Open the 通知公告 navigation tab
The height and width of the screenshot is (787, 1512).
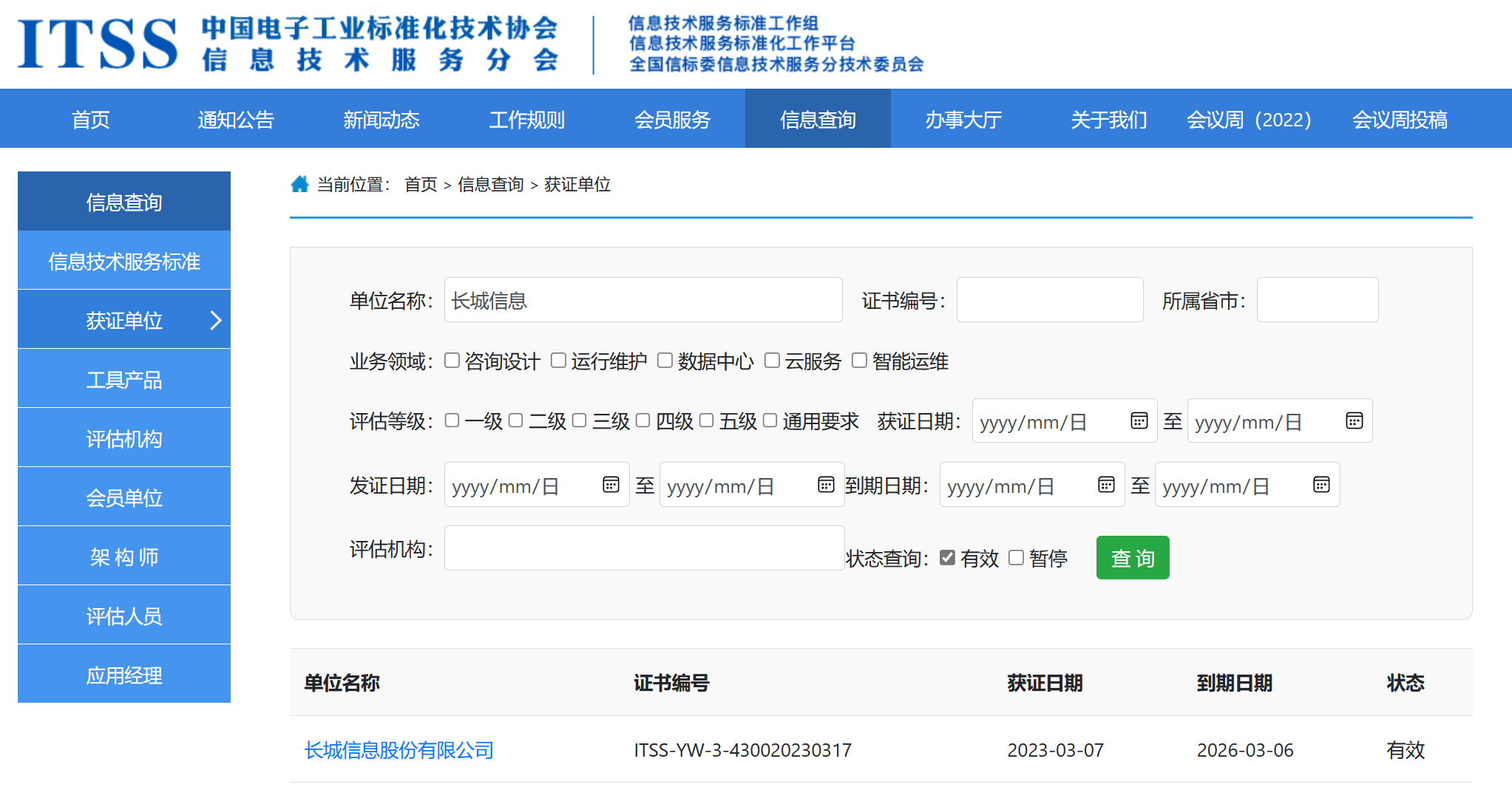point(236,119)
